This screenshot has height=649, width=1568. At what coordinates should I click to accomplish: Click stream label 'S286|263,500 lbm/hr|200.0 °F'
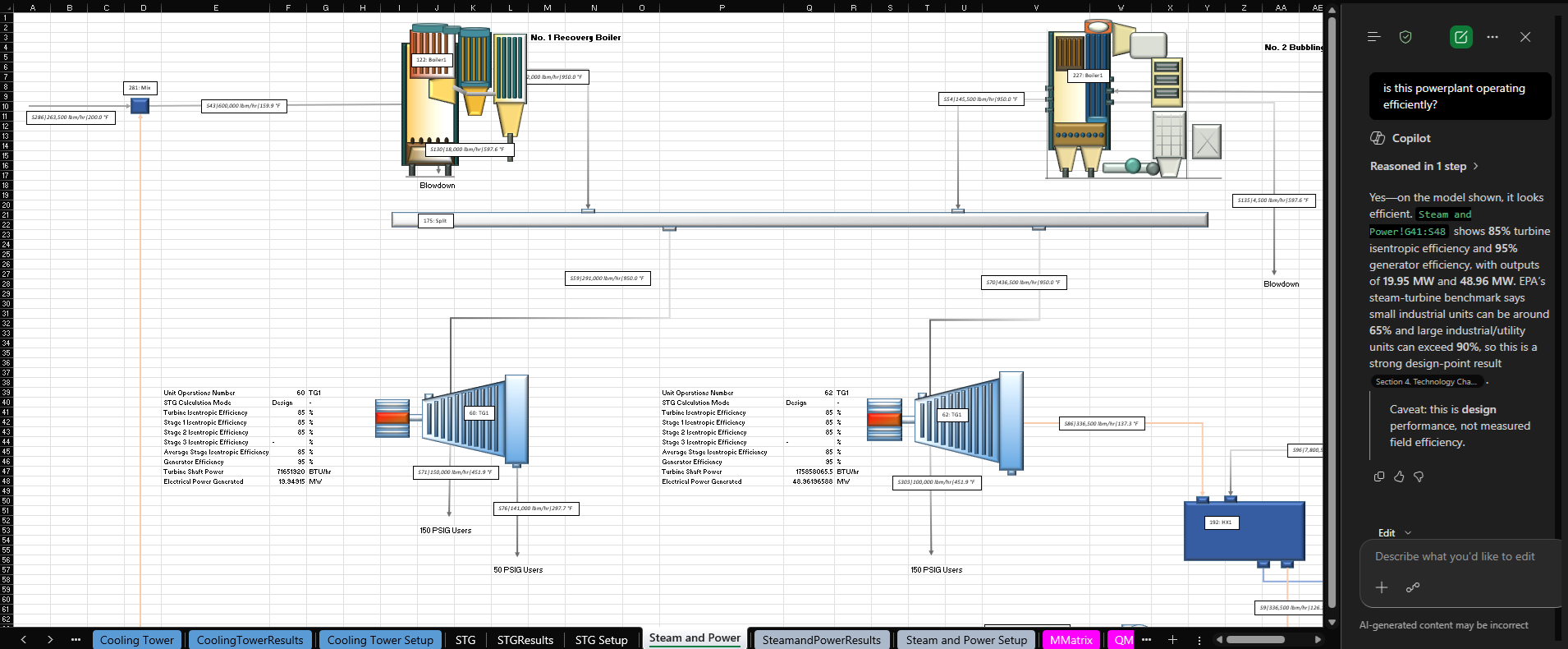point(71,117)
